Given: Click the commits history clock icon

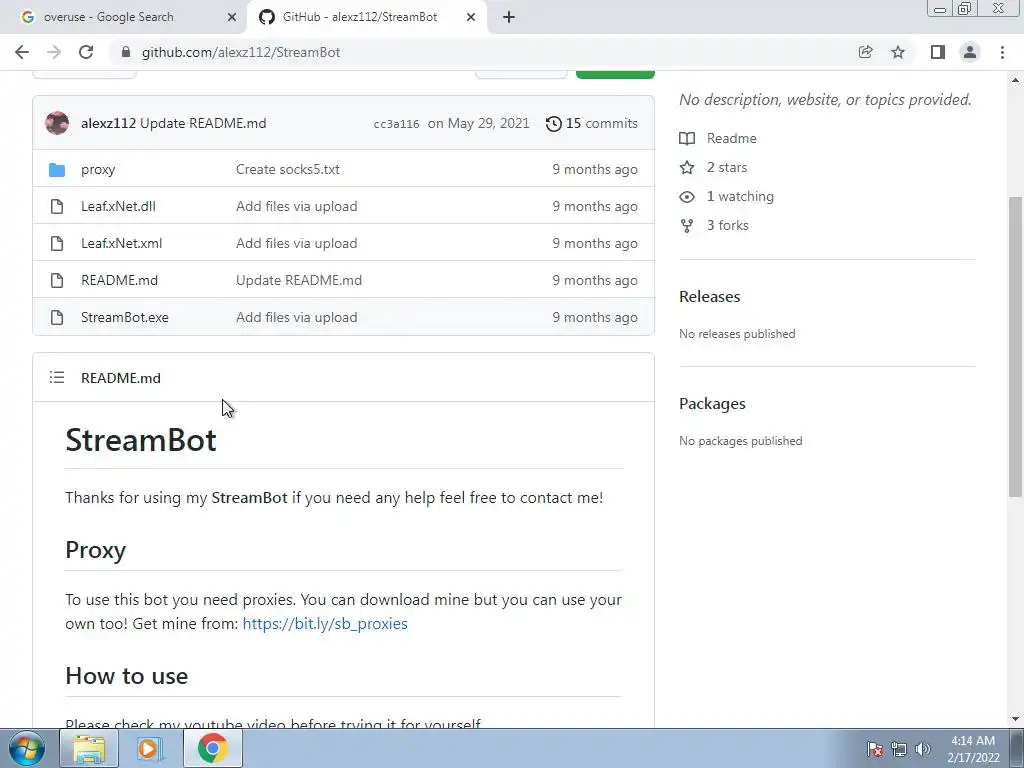Looking at the screenshot, I should pos(553,123).
